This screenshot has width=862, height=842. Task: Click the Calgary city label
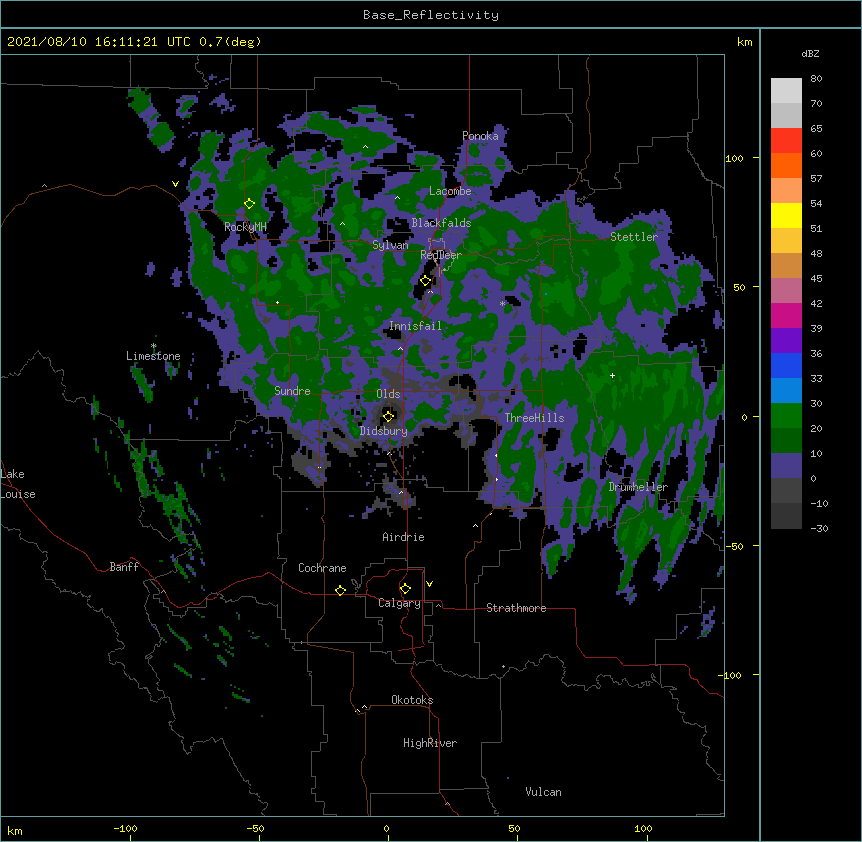tap(399, 603)
